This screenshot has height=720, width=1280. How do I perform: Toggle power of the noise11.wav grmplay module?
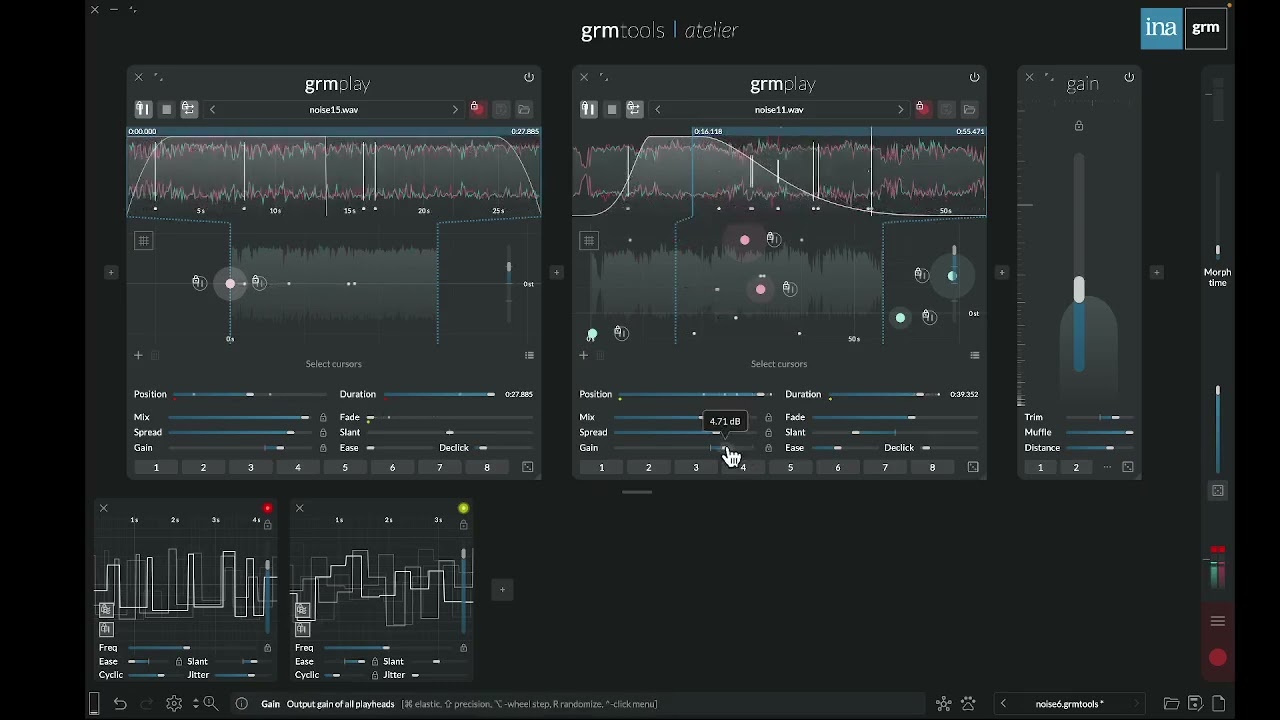click(975, 77)
